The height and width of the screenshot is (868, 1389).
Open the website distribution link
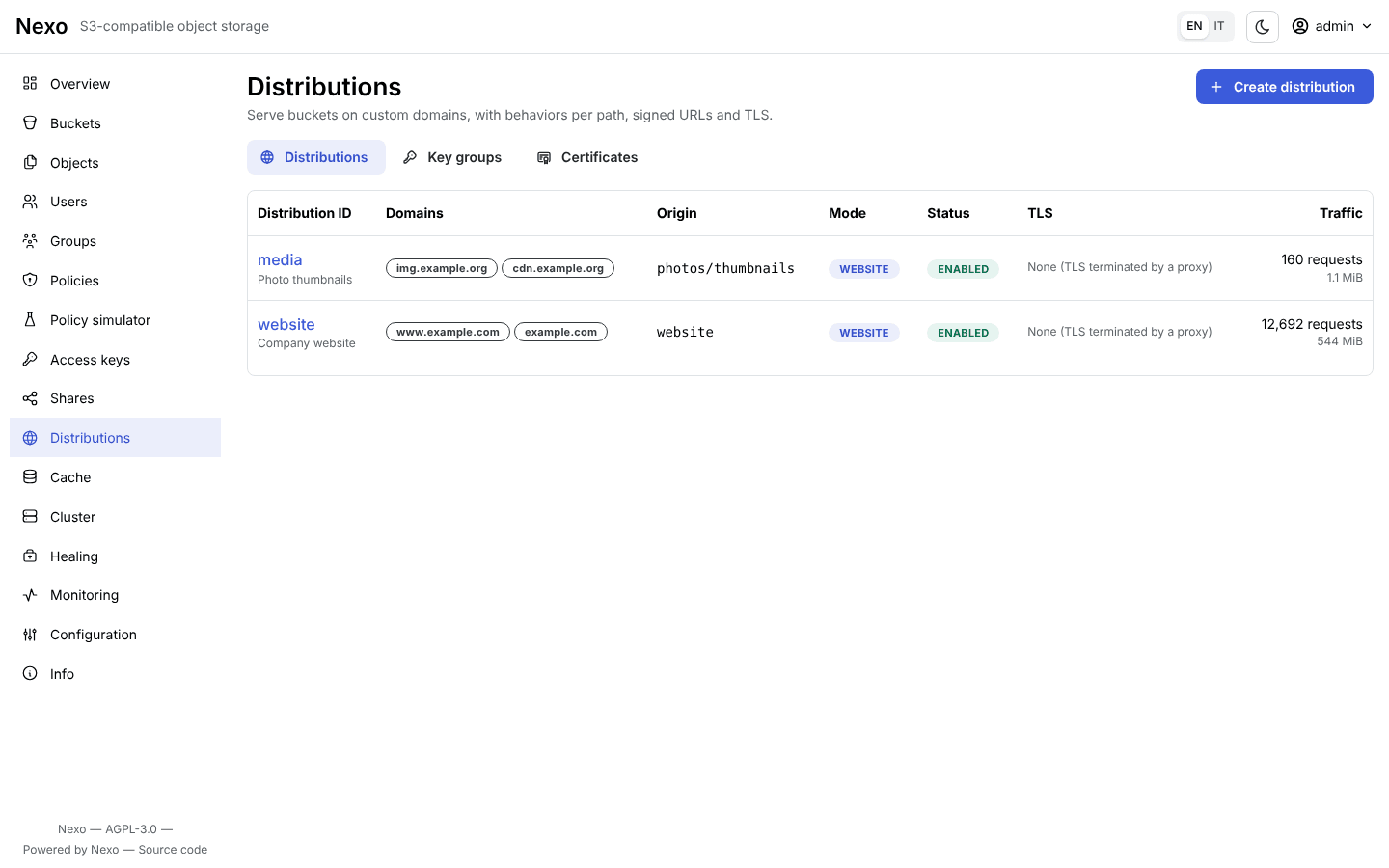(x=286, y=325)
